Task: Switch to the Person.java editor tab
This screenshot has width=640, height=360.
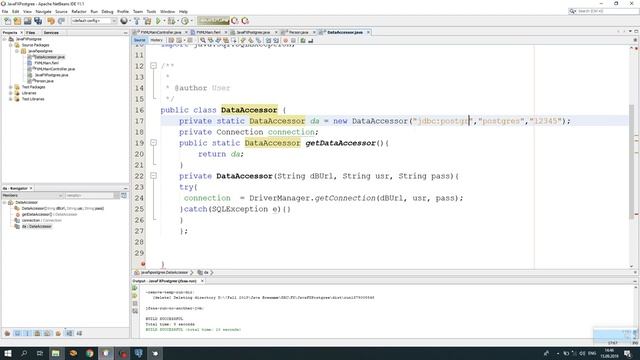Action: tap(298, 32)
